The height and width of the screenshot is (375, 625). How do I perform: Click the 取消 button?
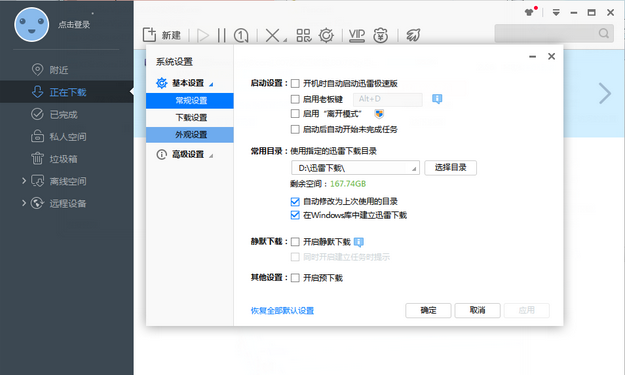(477, 310)
